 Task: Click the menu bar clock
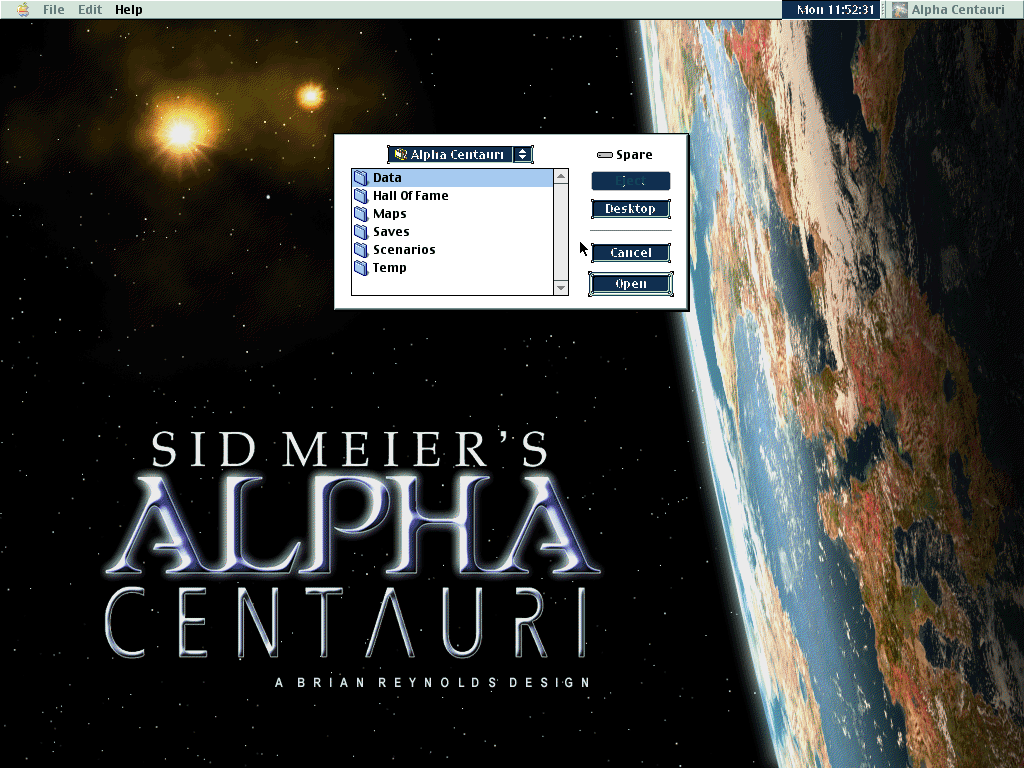pos(836,10)
